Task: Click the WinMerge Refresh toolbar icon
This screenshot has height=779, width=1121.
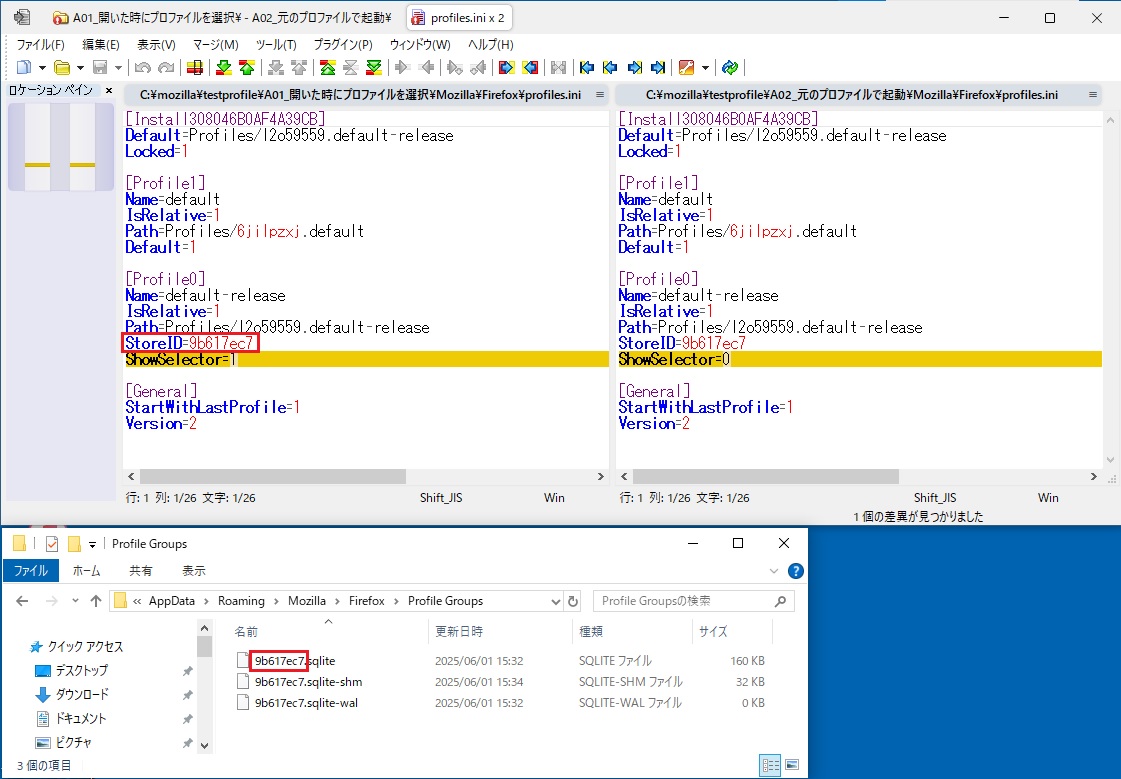Action: pos(730,68)
